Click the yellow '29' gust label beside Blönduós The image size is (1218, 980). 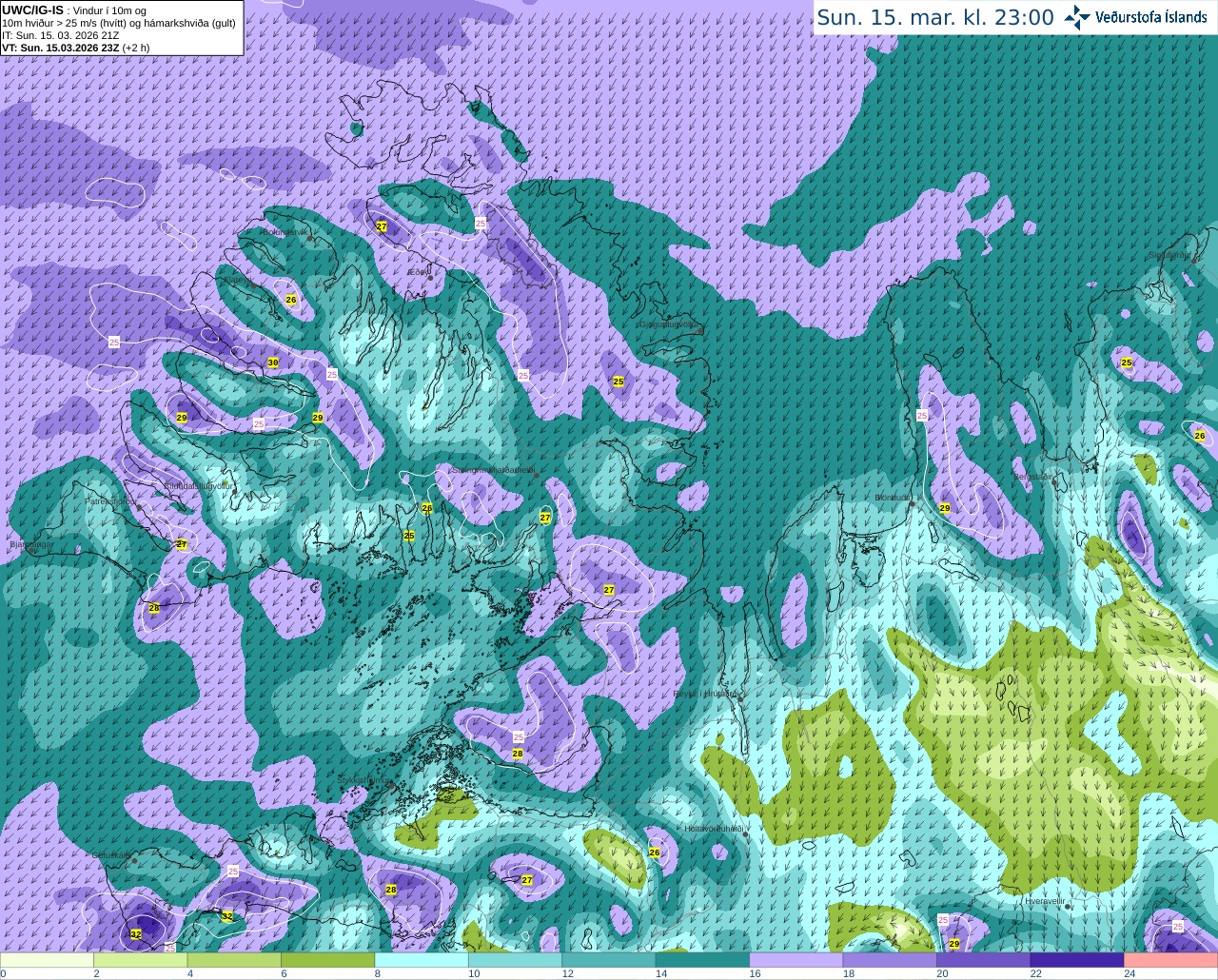pos(945,508)
